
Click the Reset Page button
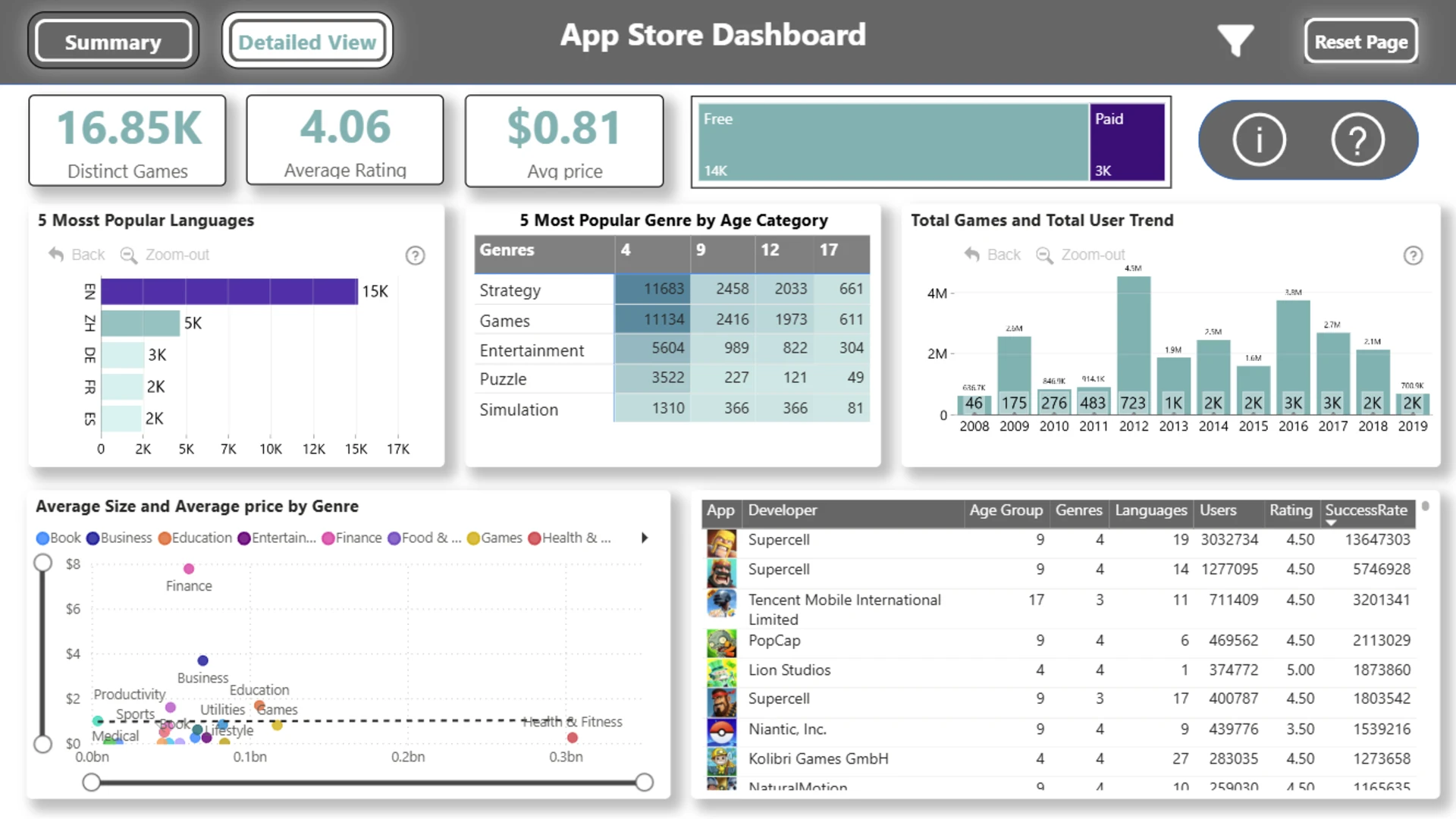point(1361,42)
